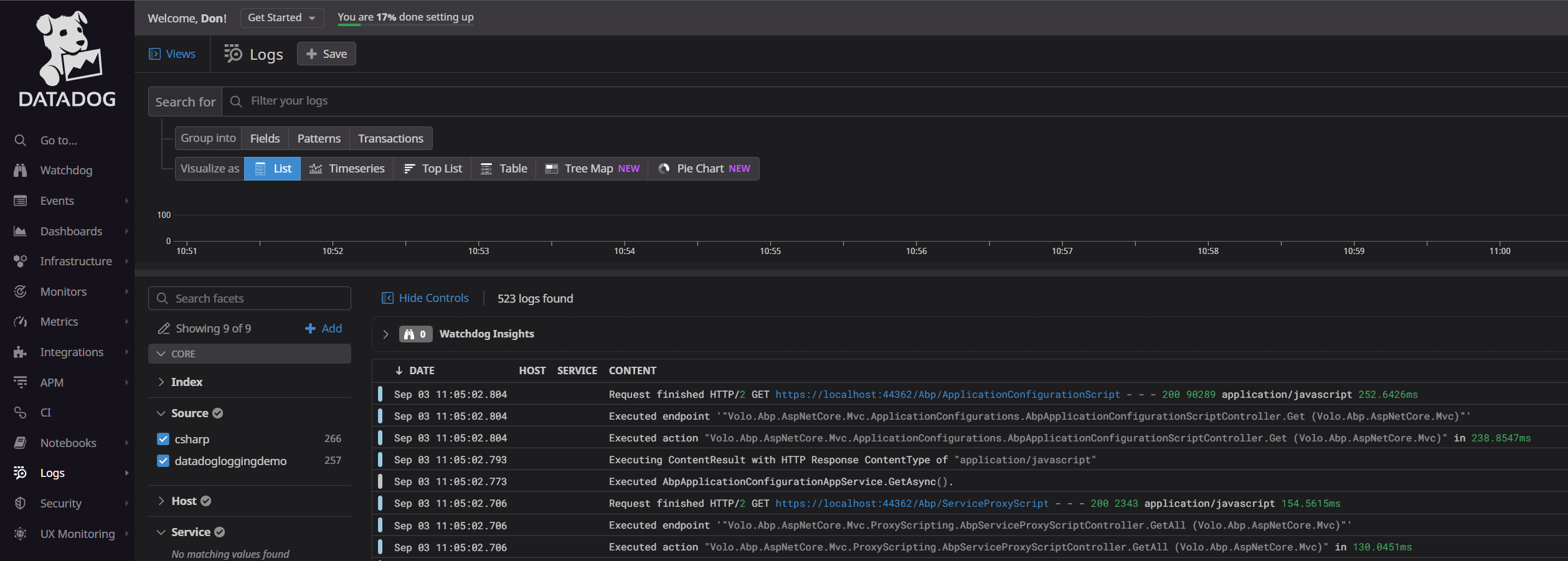This screenshot has height=561, width=1568.
Task: Click the pencil edit facets icon
Action: tap(164, 329)
